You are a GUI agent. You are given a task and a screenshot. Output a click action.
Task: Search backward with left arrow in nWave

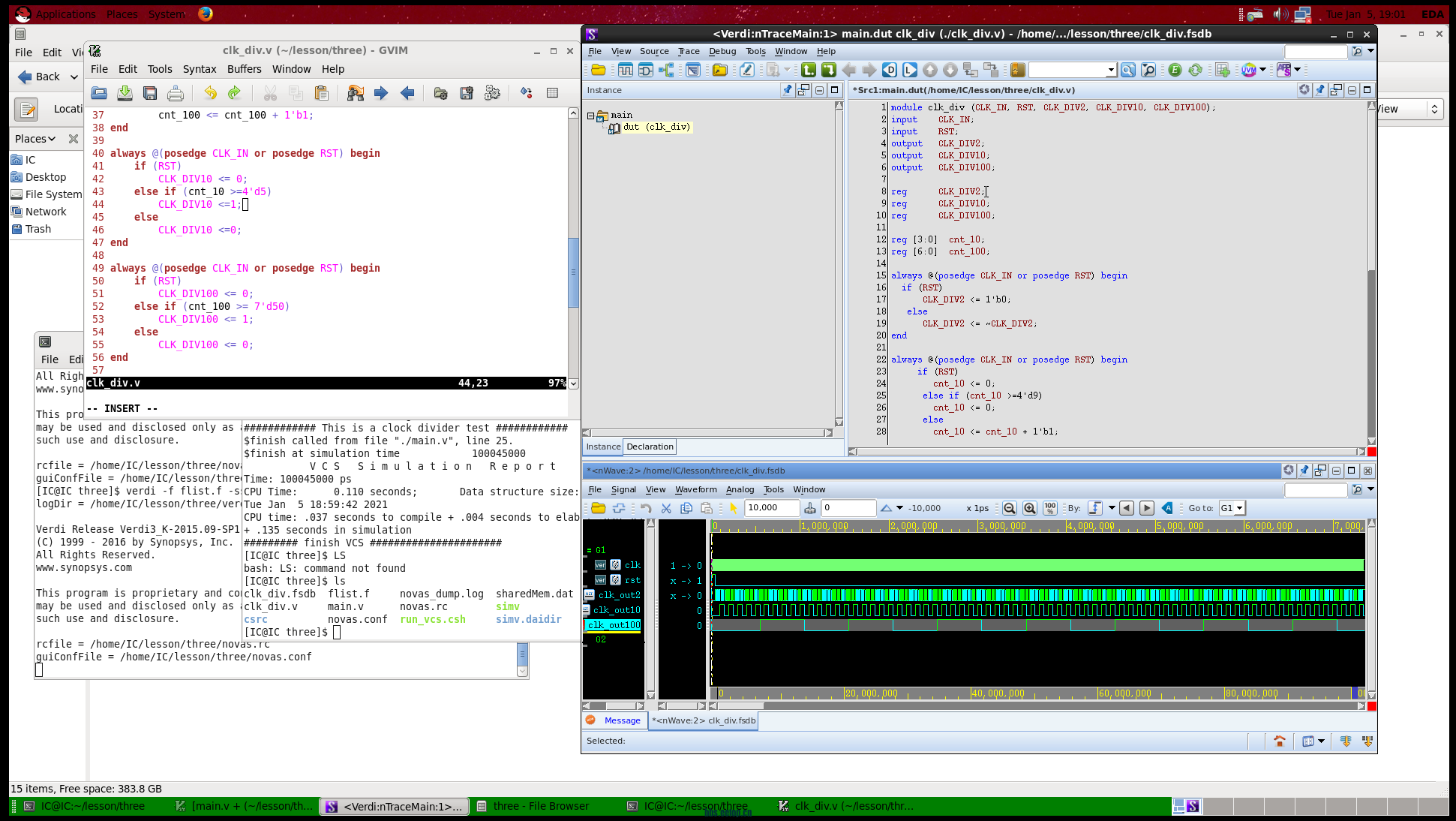coord(1127,508)
